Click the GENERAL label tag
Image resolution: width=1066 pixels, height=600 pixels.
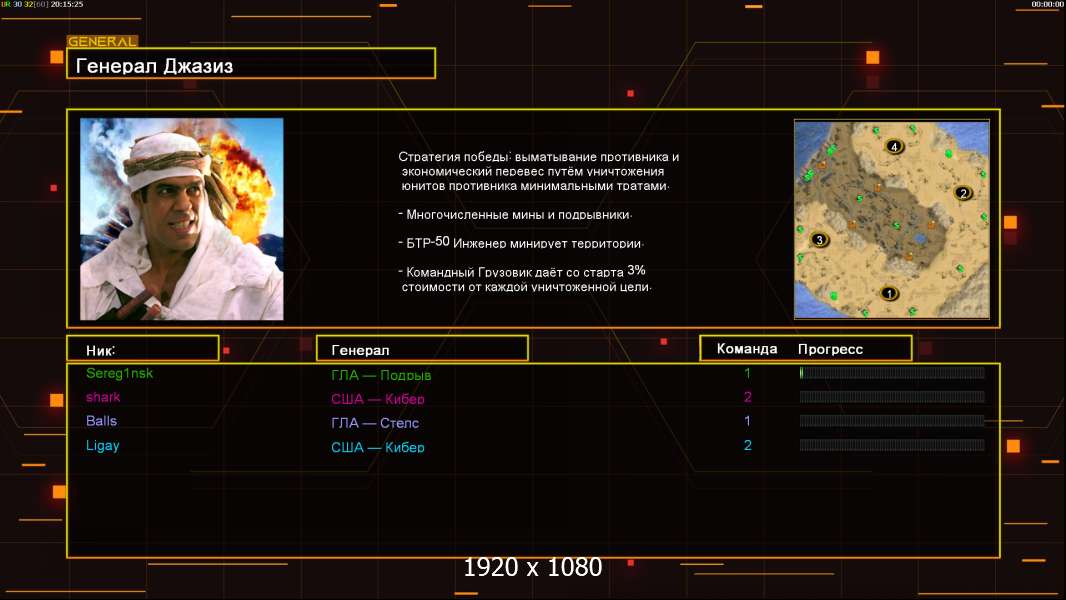point(103,41)
